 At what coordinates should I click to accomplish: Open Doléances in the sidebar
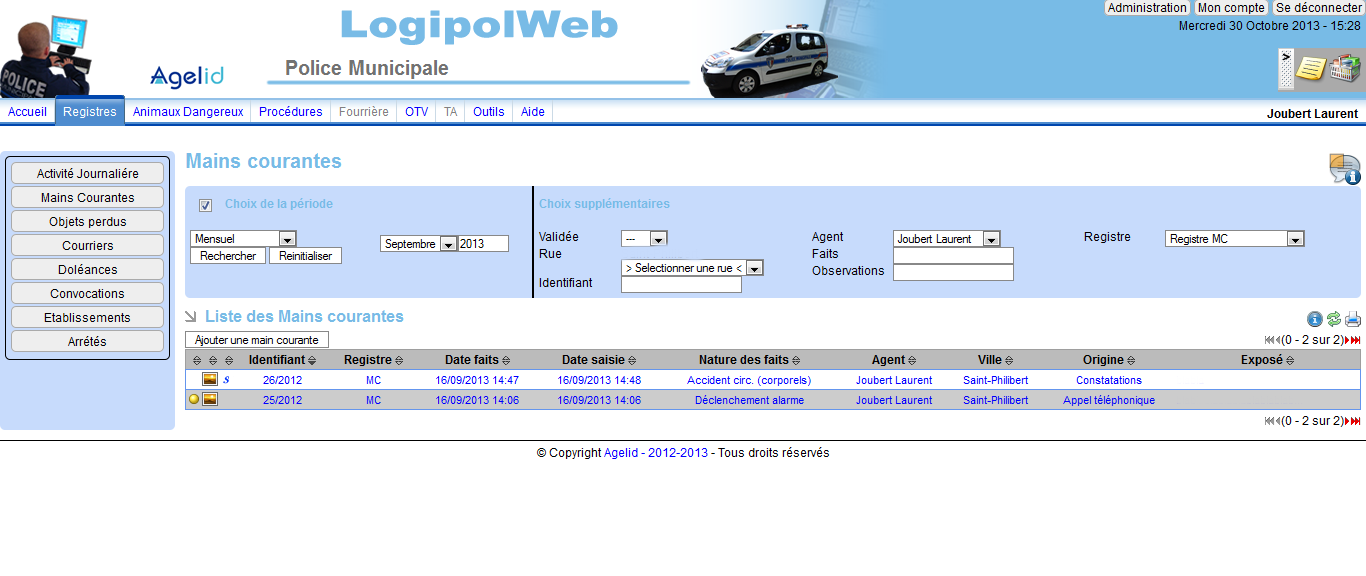(x=88, y=270)
